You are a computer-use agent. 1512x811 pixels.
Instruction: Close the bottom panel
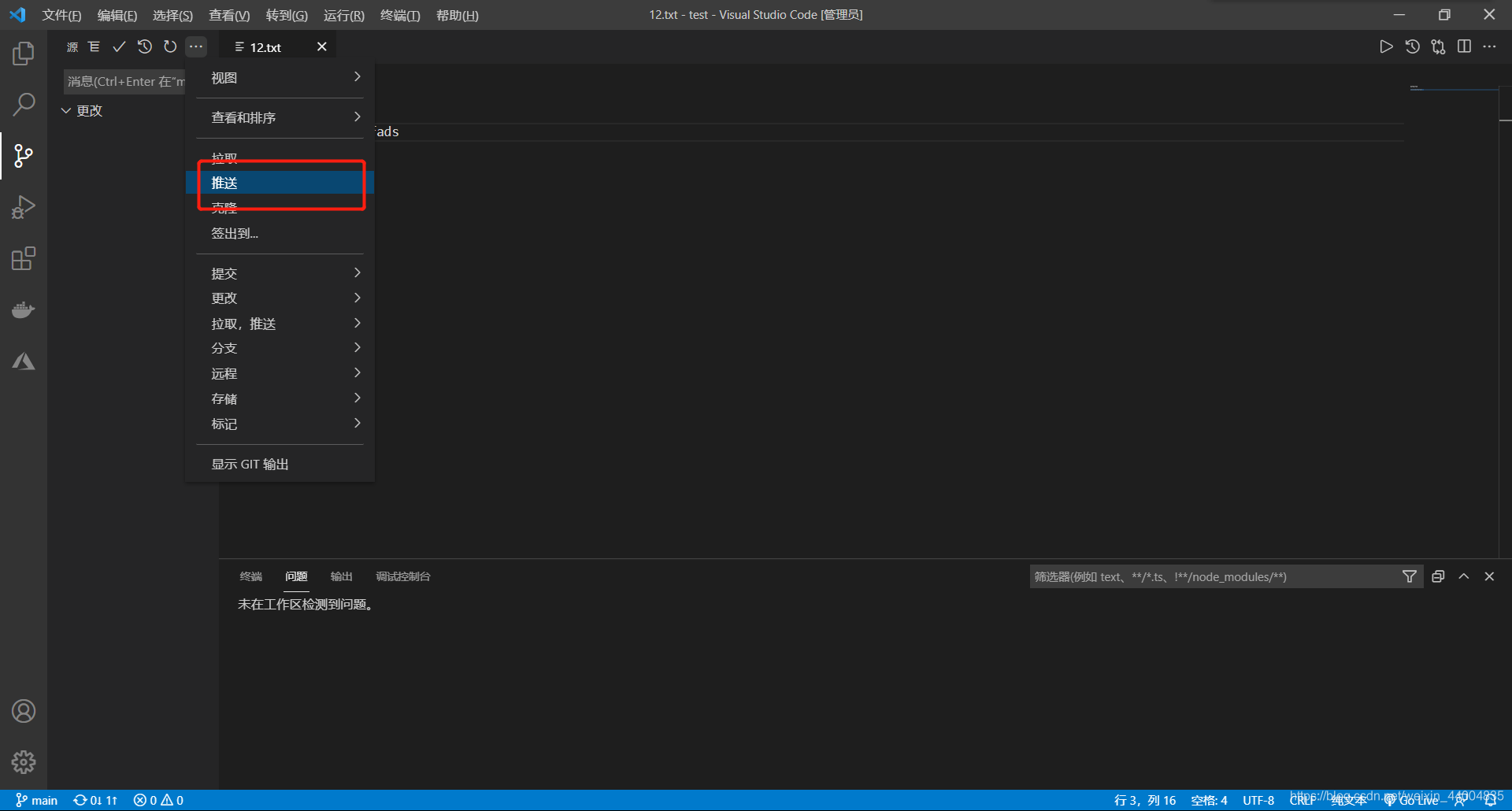pos(1489,576)
